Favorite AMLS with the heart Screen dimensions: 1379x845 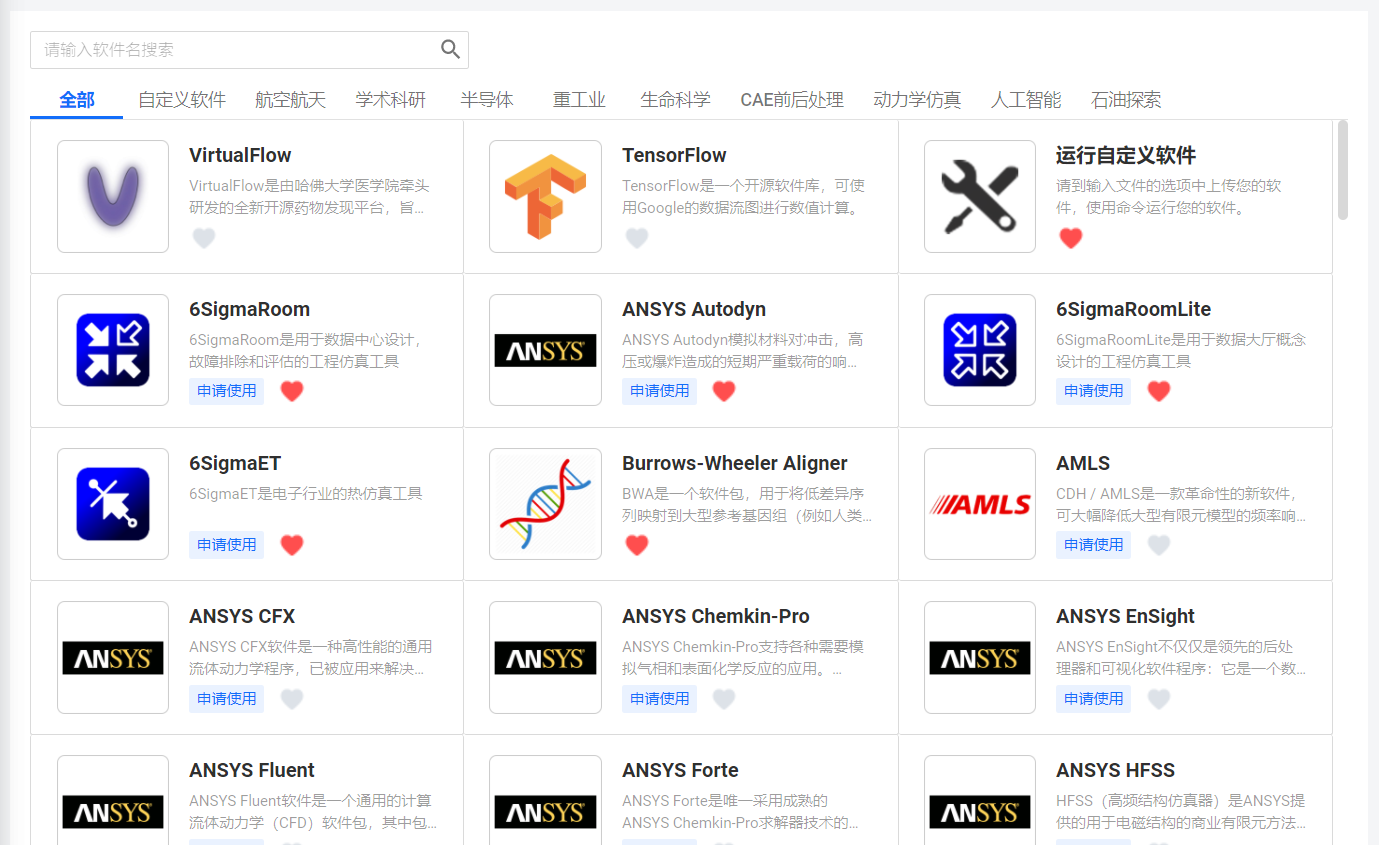coord(1159,545)
